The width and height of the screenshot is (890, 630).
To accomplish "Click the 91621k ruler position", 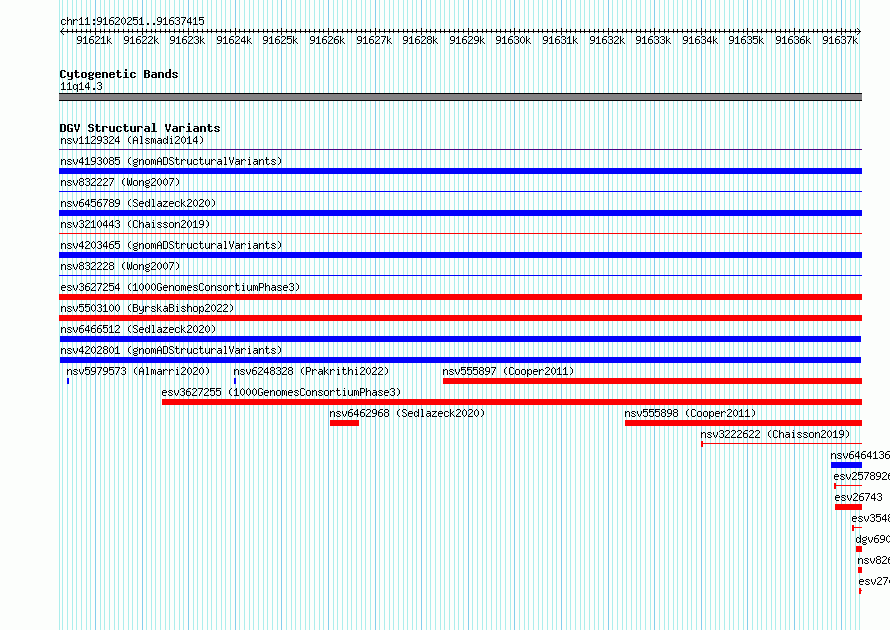I will pos(94,40).
